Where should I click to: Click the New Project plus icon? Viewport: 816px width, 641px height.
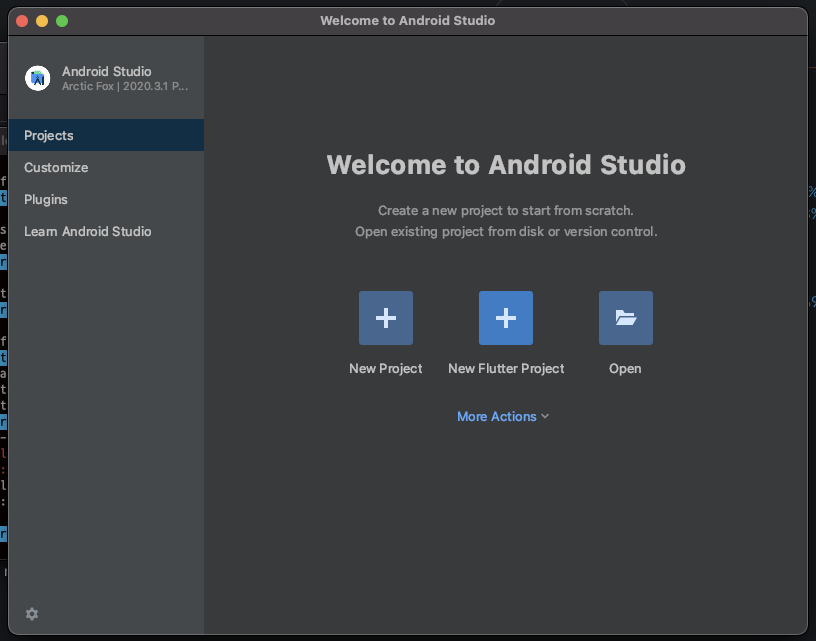tap(386, 318)
